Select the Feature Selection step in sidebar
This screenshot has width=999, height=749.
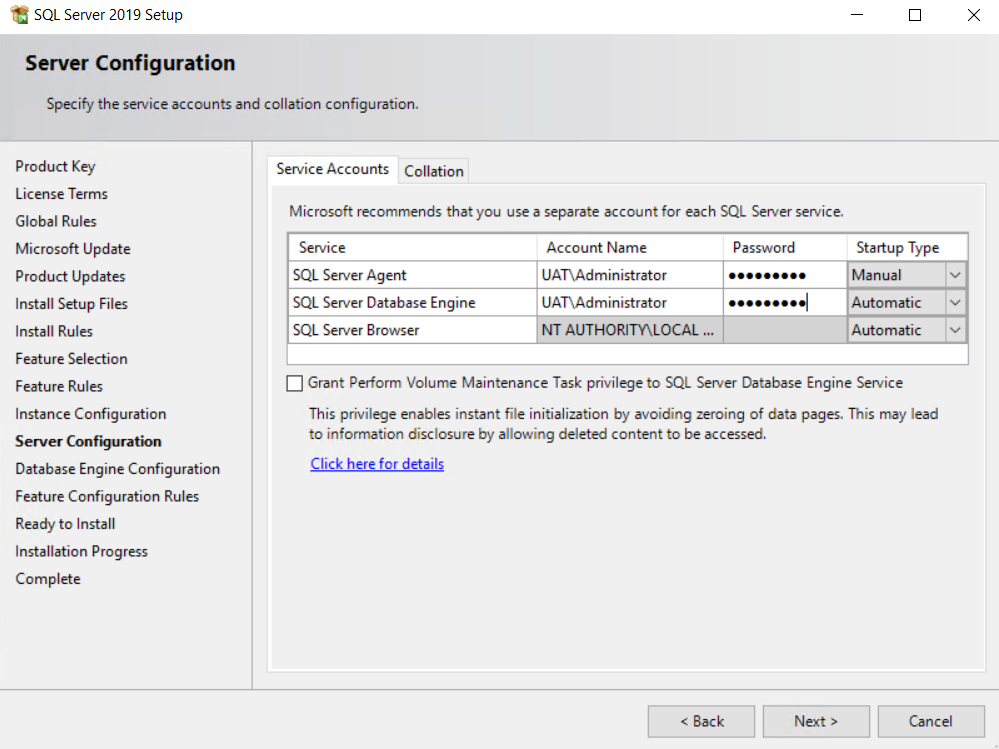point(71,359)
